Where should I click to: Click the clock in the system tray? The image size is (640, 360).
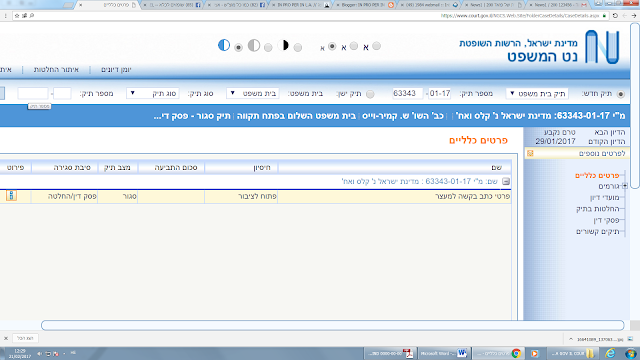click(20, 353)
